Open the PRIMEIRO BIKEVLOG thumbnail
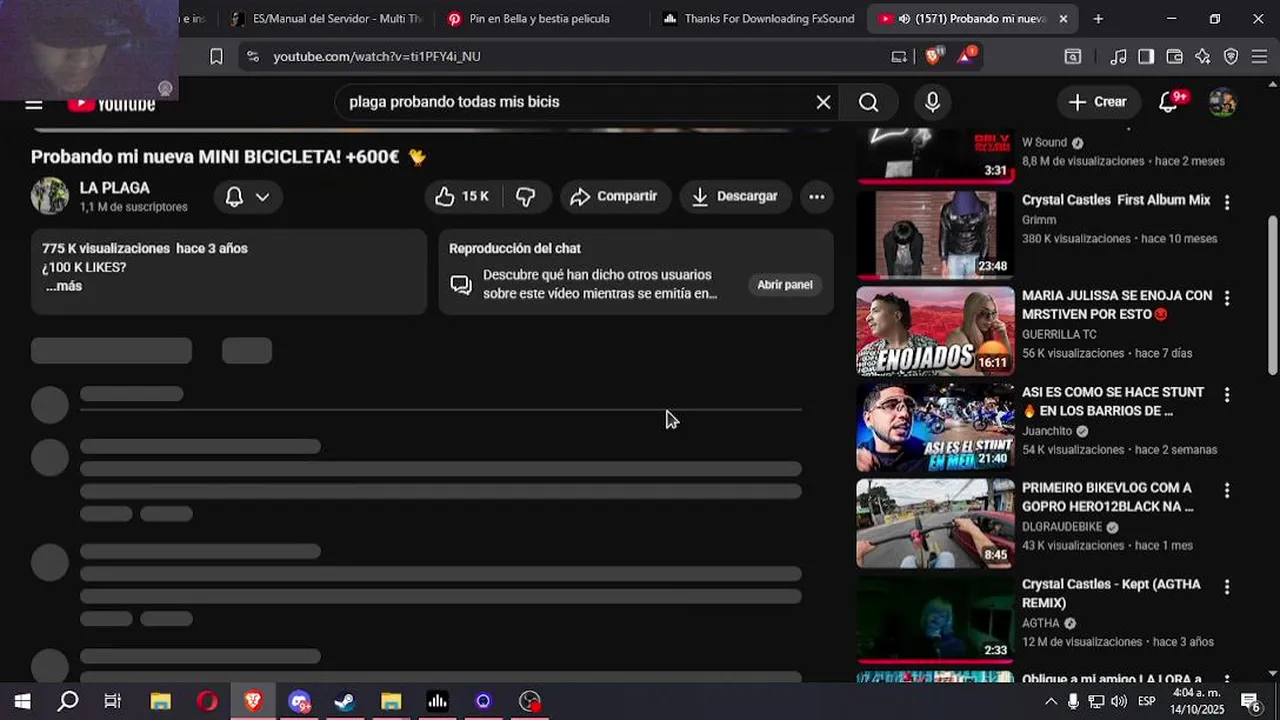This screenshot has height=720, width=1280. coord(935,523)
